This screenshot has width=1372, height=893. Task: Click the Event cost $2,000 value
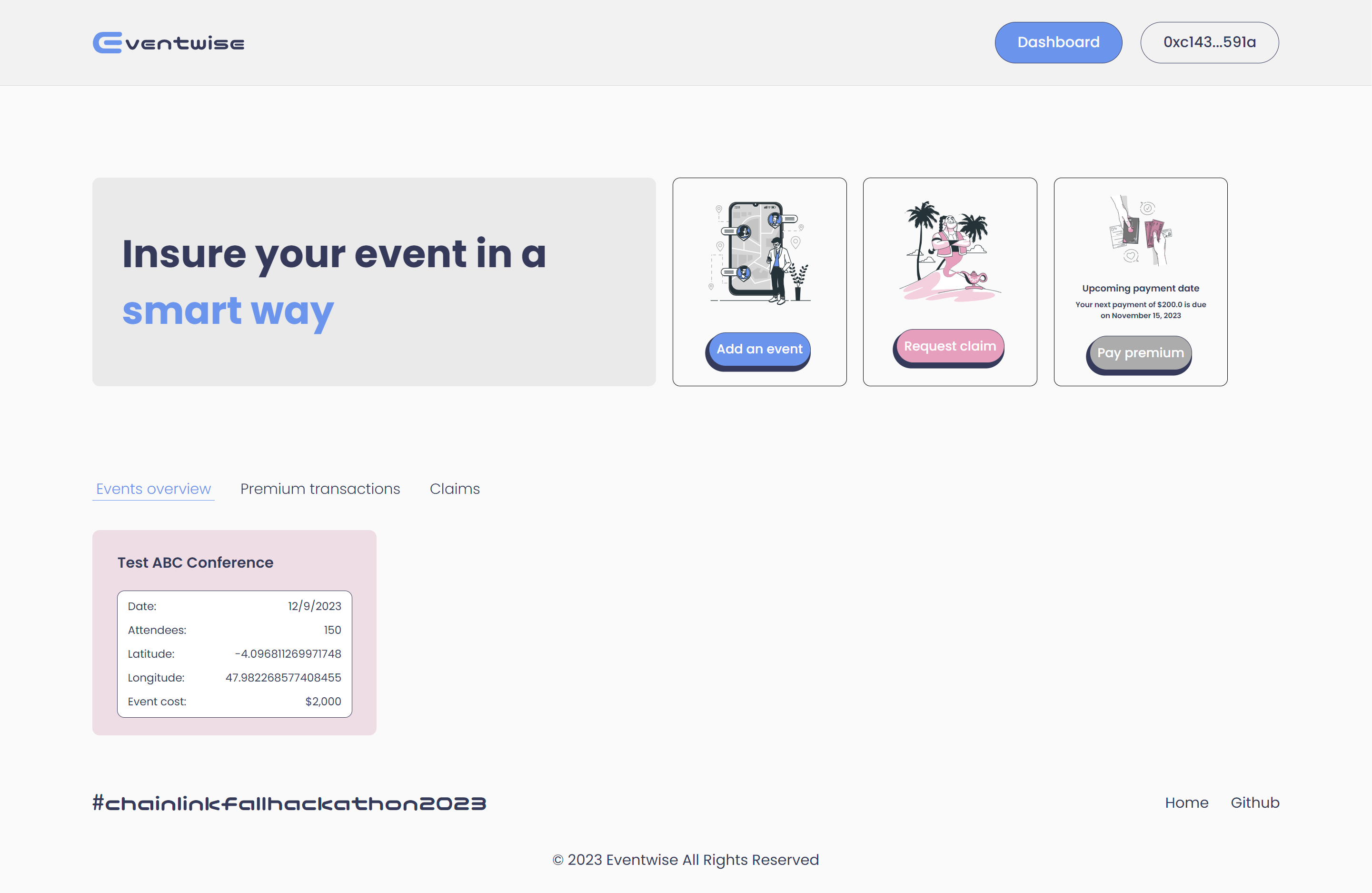(x=323, y=702)
